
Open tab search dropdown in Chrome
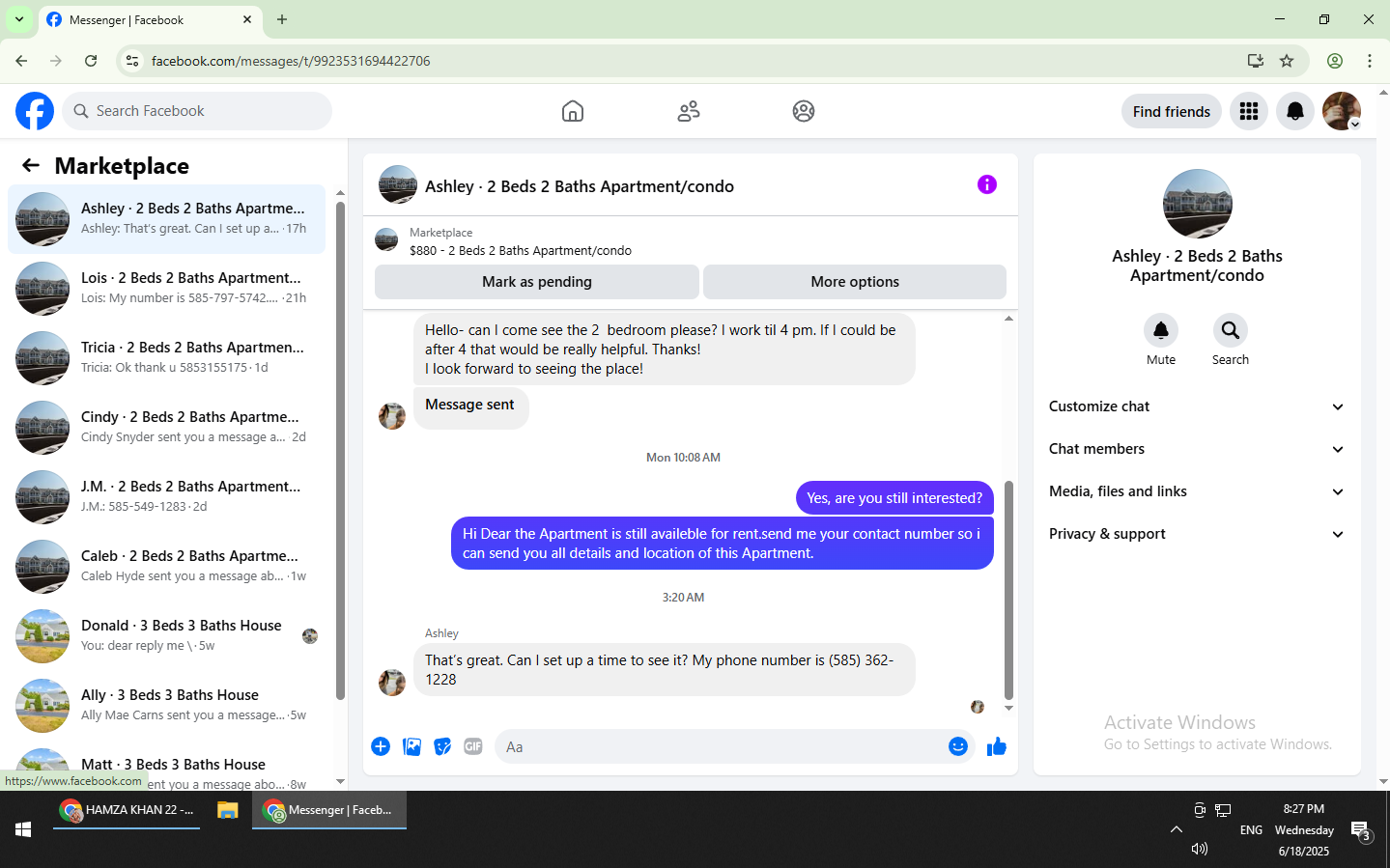[x=19, y=19]
